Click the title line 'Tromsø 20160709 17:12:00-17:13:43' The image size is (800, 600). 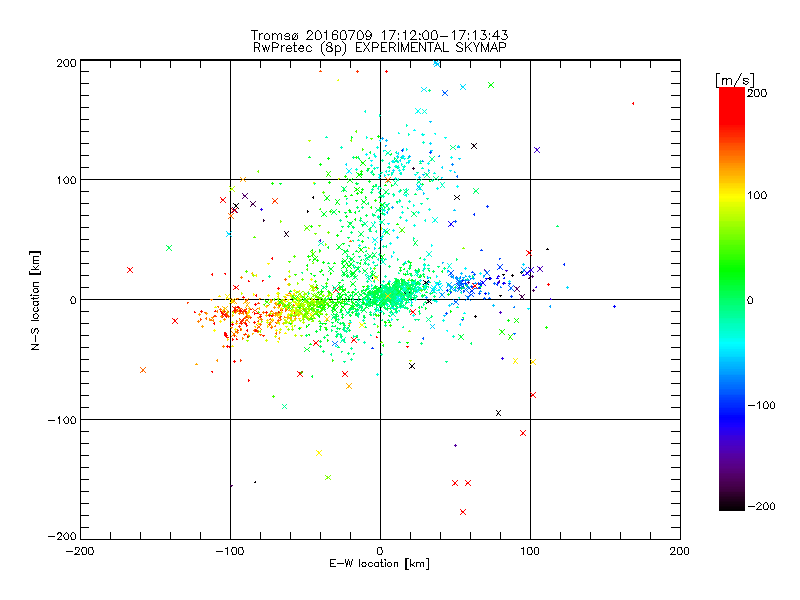pos(379,35)
